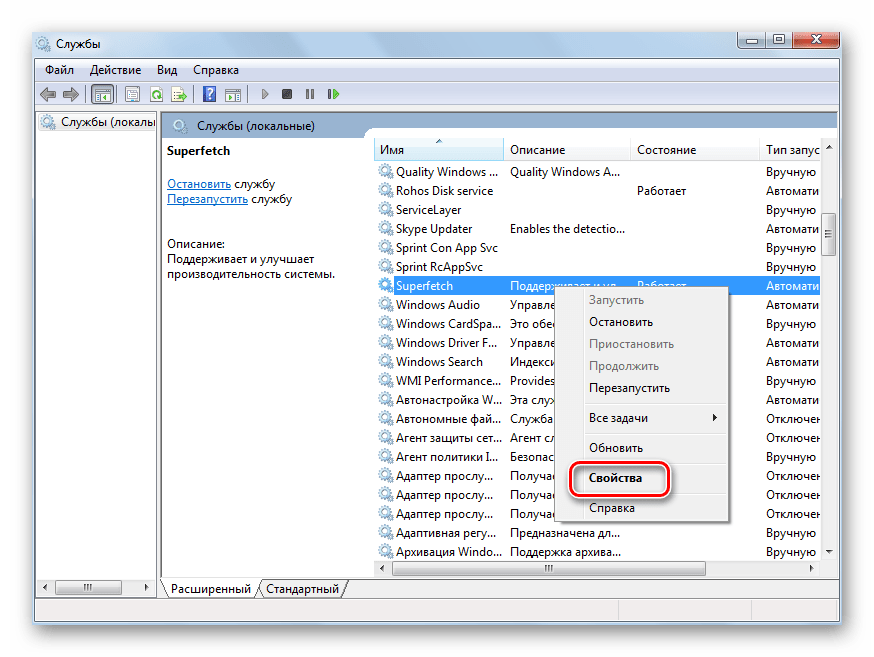The height and width of the screenshot is (657, 874).
Task: Click the Forward arrow toolbar icon
Action: 71,94
